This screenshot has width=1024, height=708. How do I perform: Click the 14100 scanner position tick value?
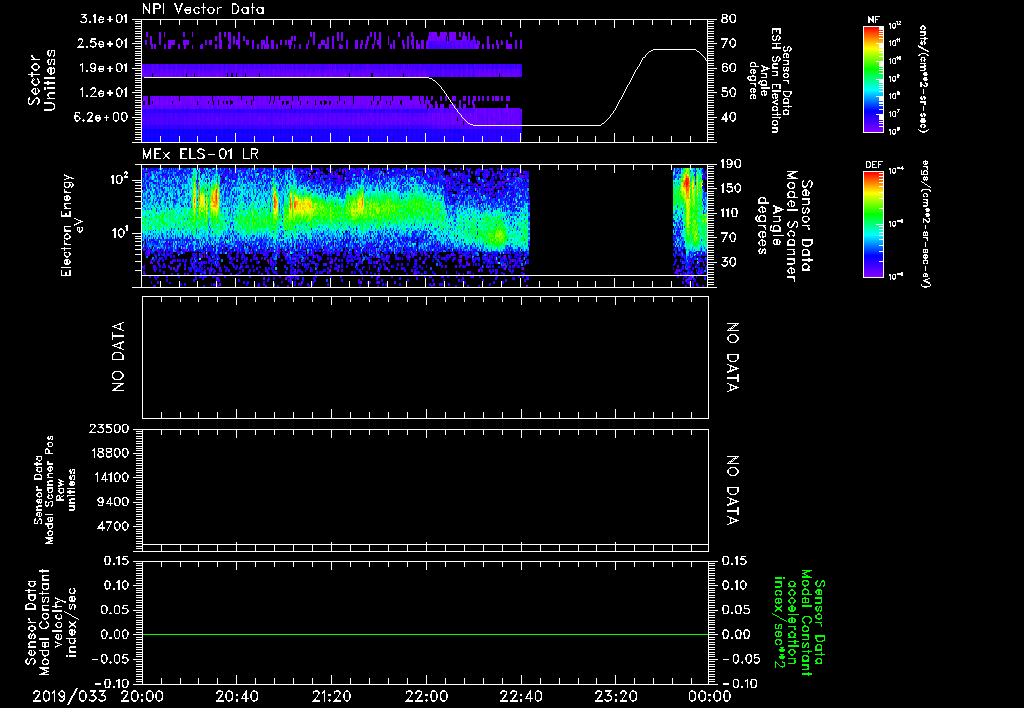click(108, 477)
